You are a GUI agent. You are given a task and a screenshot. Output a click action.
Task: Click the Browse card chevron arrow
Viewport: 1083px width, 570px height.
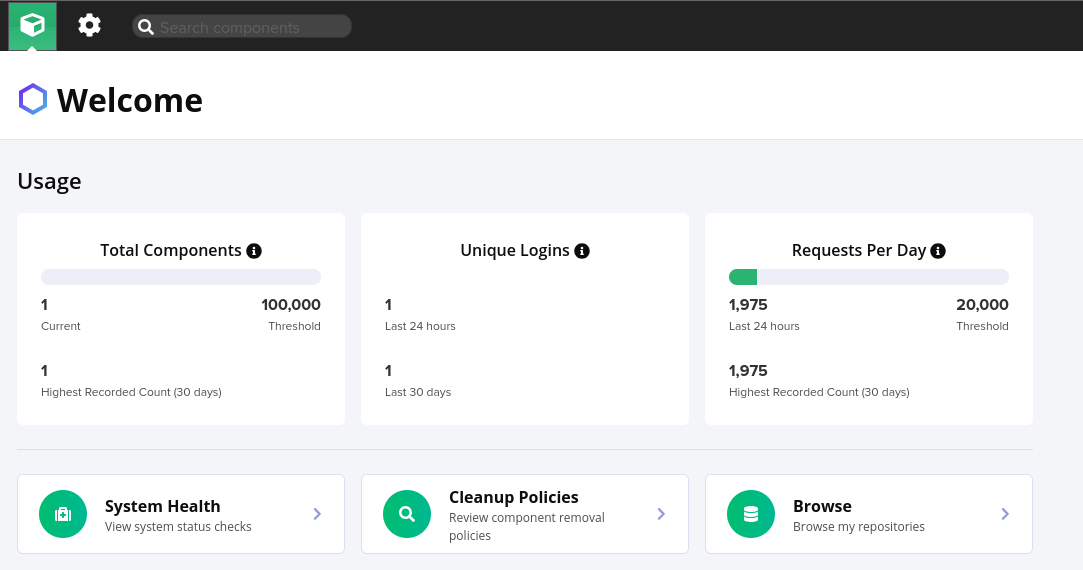click(x=1005, y=514)
